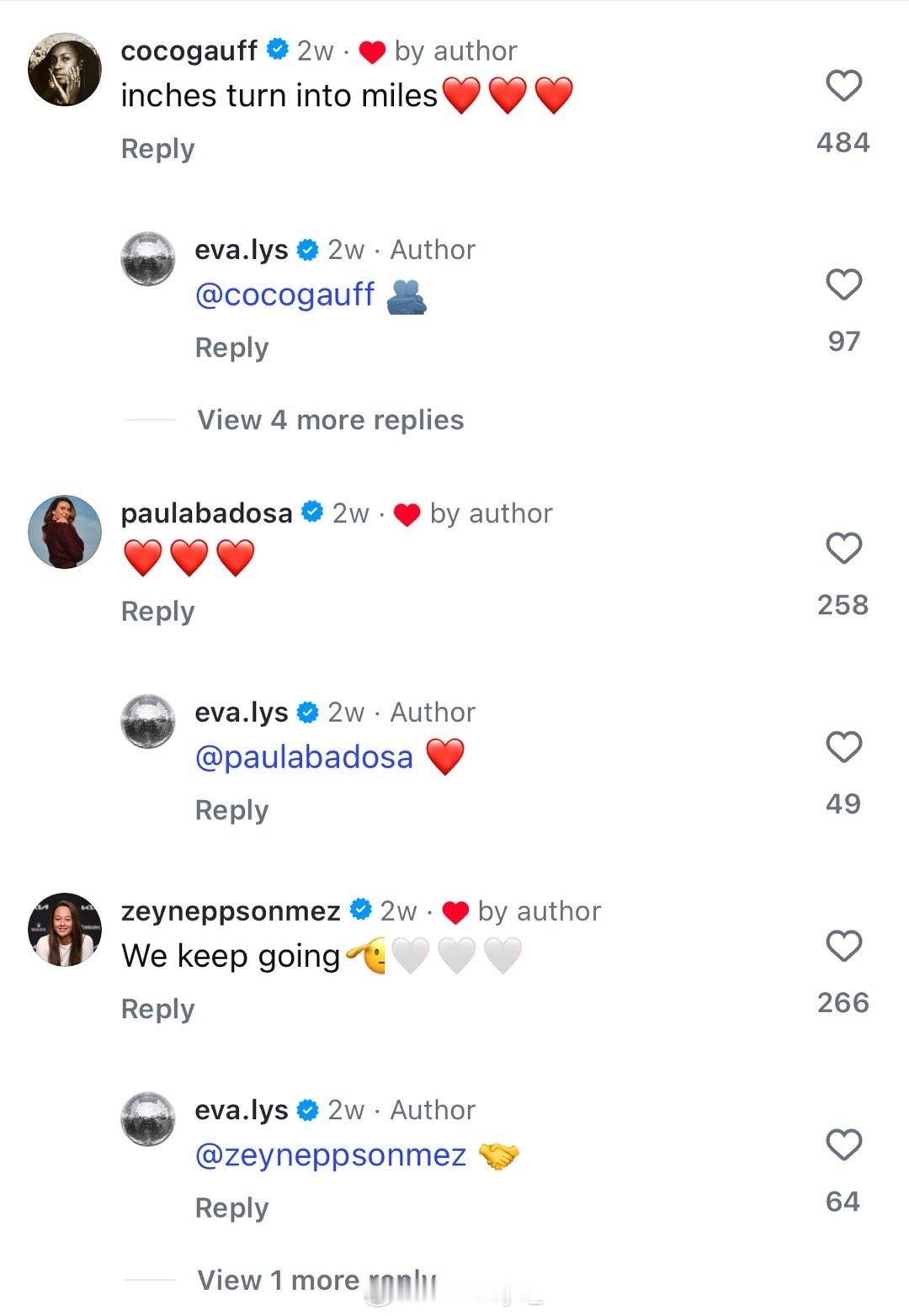Reply to cocogauff's comment

[157, 149]
